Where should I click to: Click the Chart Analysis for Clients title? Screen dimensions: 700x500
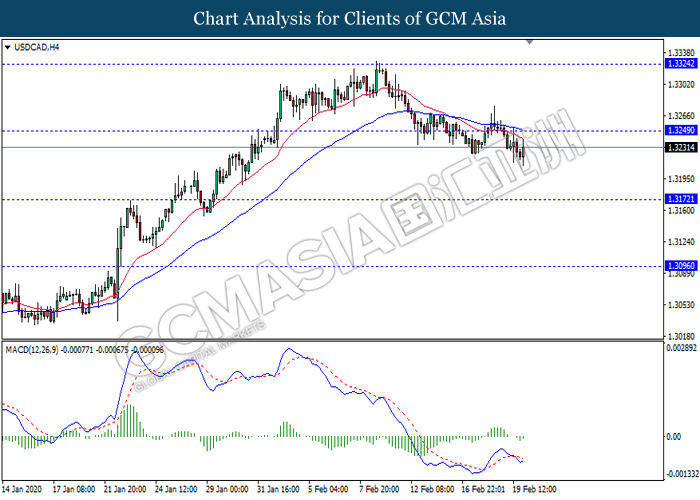350,19
